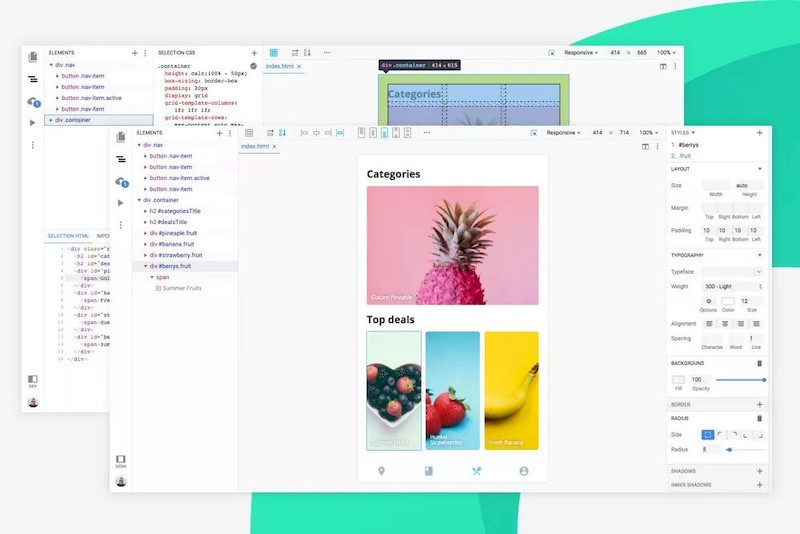Click the cloud sync icon with badge in front window
800x534 pixels.
click(x=121, y=182)
